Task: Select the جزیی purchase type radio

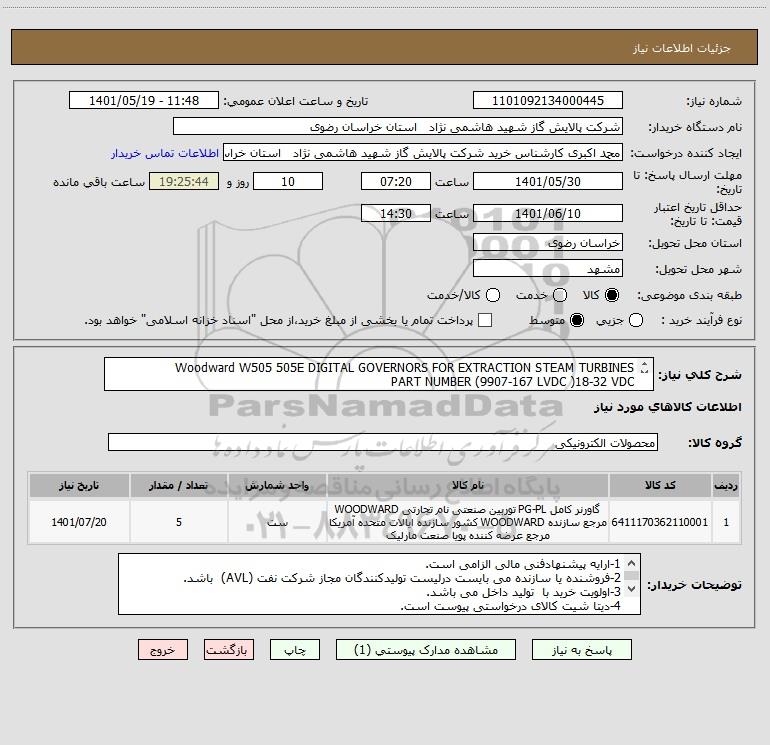Action: click(636, 320)
